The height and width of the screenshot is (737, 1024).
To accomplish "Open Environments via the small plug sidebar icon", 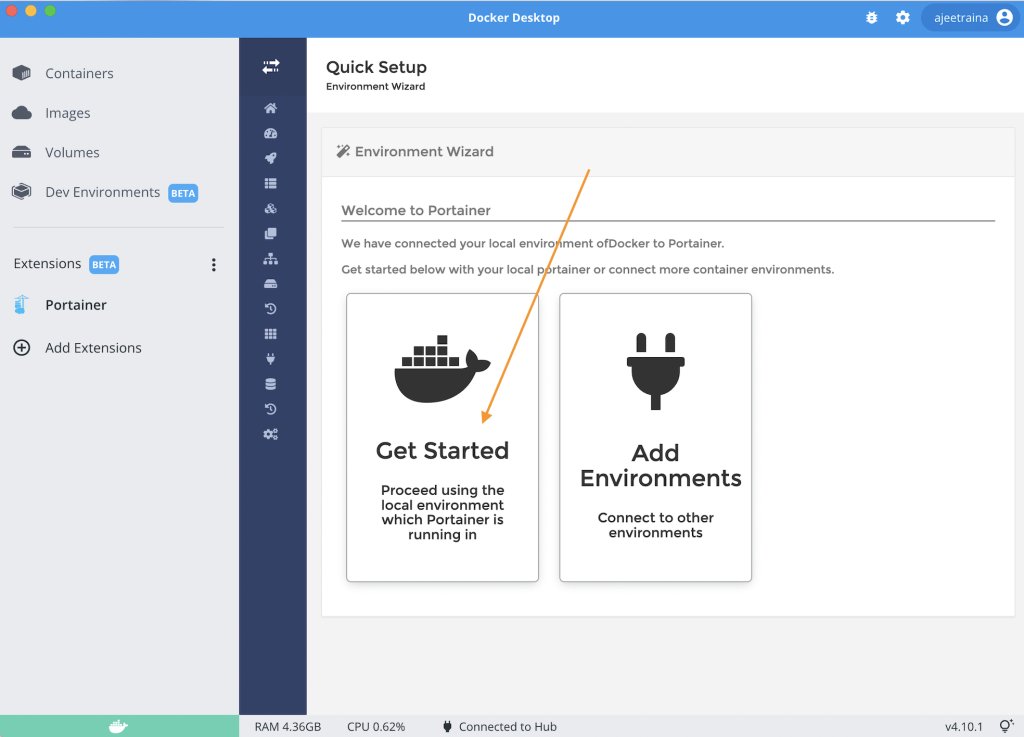I will coord(270,359).
